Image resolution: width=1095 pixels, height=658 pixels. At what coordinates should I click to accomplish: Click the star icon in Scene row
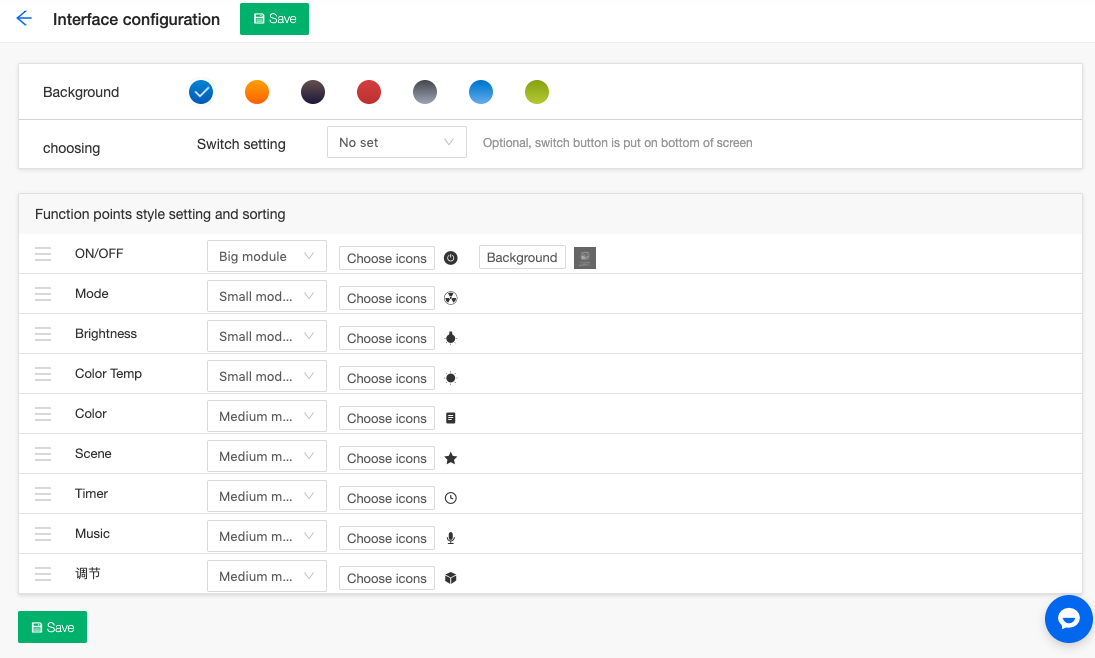(451, 458)
